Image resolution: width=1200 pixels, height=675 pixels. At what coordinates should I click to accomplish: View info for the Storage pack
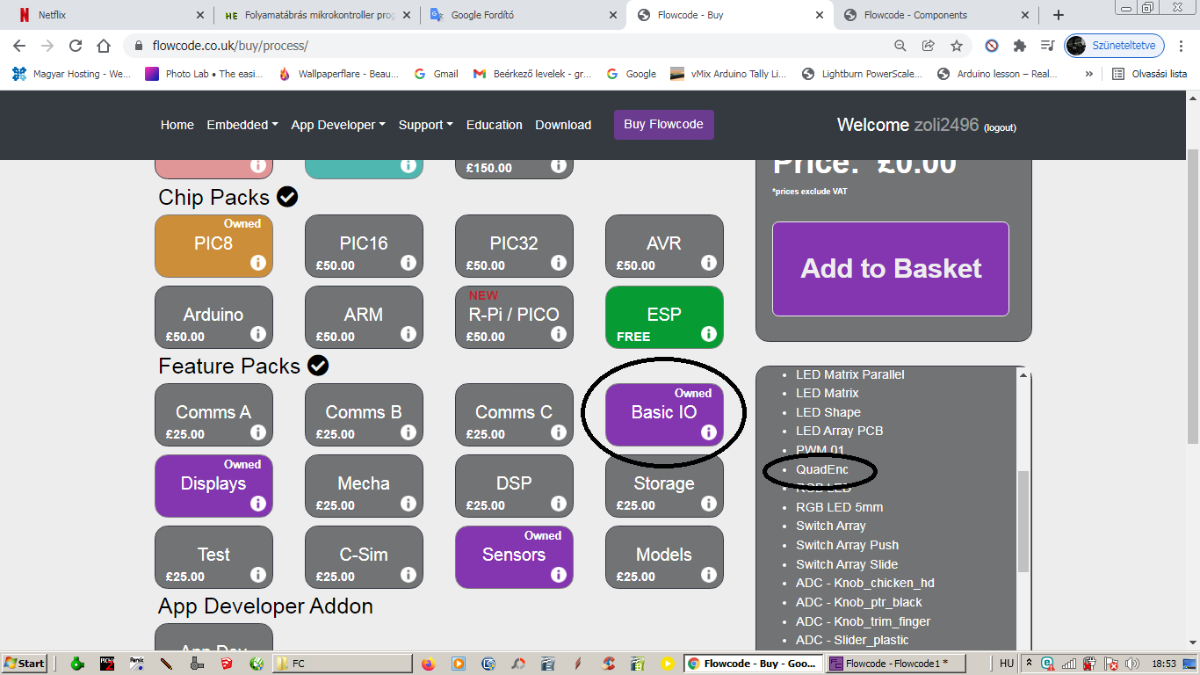pos(708,503)
